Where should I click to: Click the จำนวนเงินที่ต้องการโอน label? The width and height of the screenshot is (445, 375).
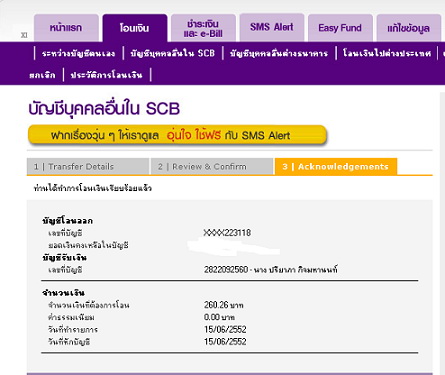coord(89,305)
